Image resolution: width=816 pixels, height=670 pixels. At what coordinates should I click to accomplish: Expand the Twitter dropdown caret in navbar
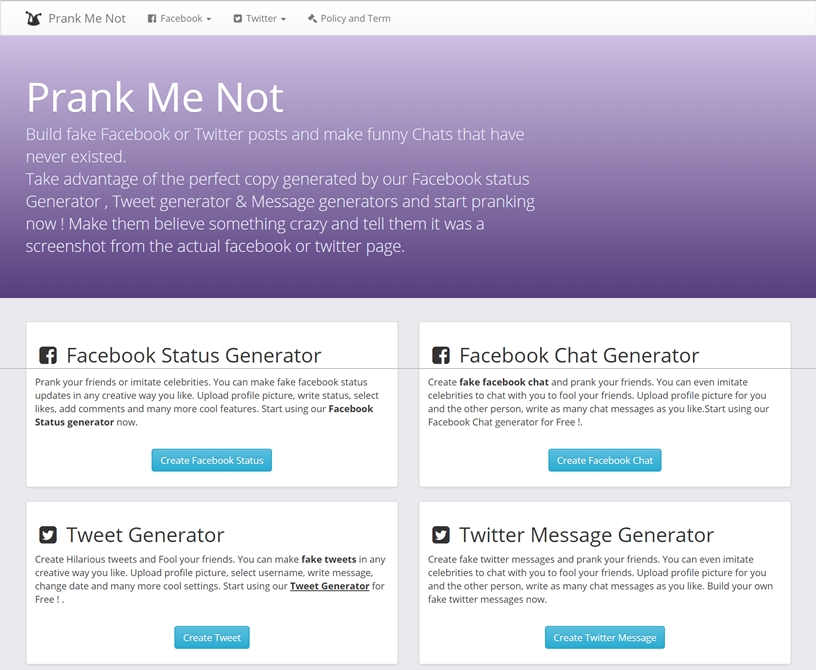[284, 19]
